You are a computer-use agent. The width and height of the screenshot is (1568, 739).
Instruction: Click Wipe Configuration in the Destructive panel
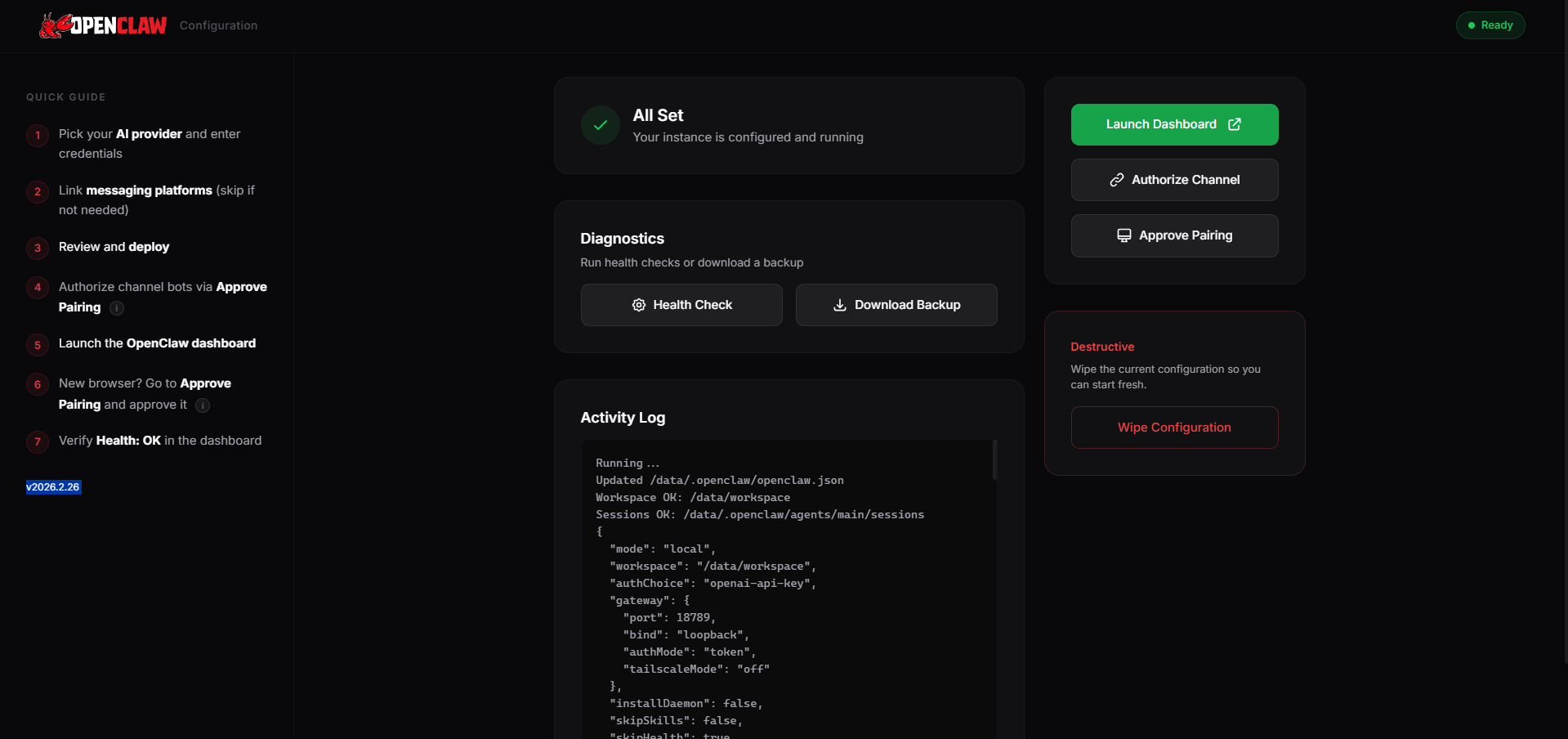tap(1174, 427)
